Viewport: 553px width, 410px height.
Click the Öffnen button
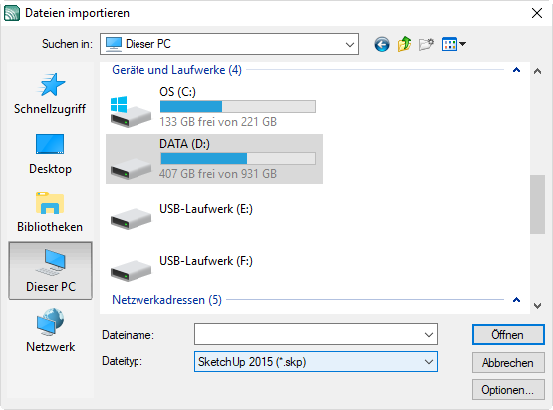click(x=508, y=335)
